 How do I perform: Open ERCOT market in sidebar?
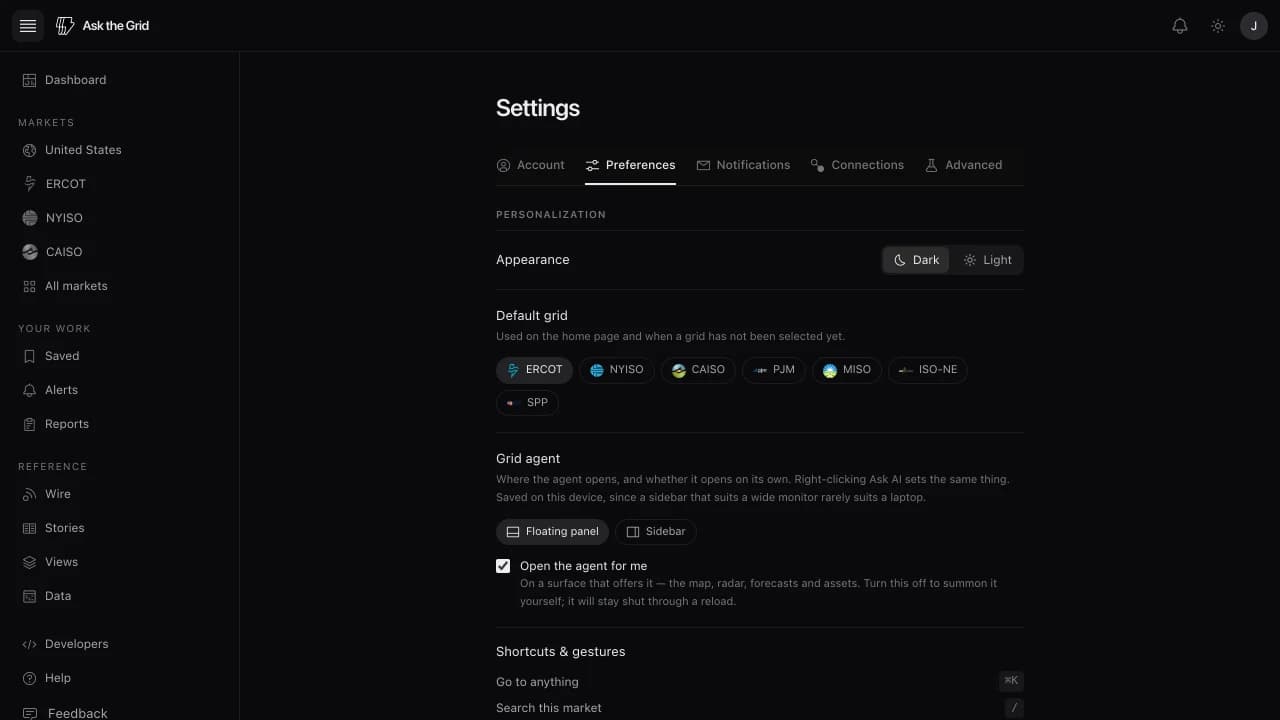pos(120,184)
